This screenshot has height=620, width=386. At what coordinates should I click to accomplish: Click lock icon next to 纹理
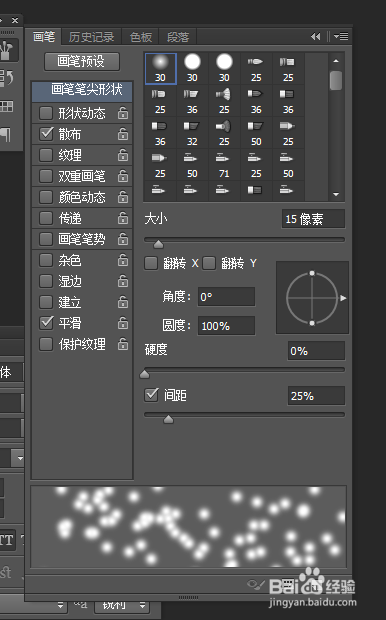[x=123, y=155]
